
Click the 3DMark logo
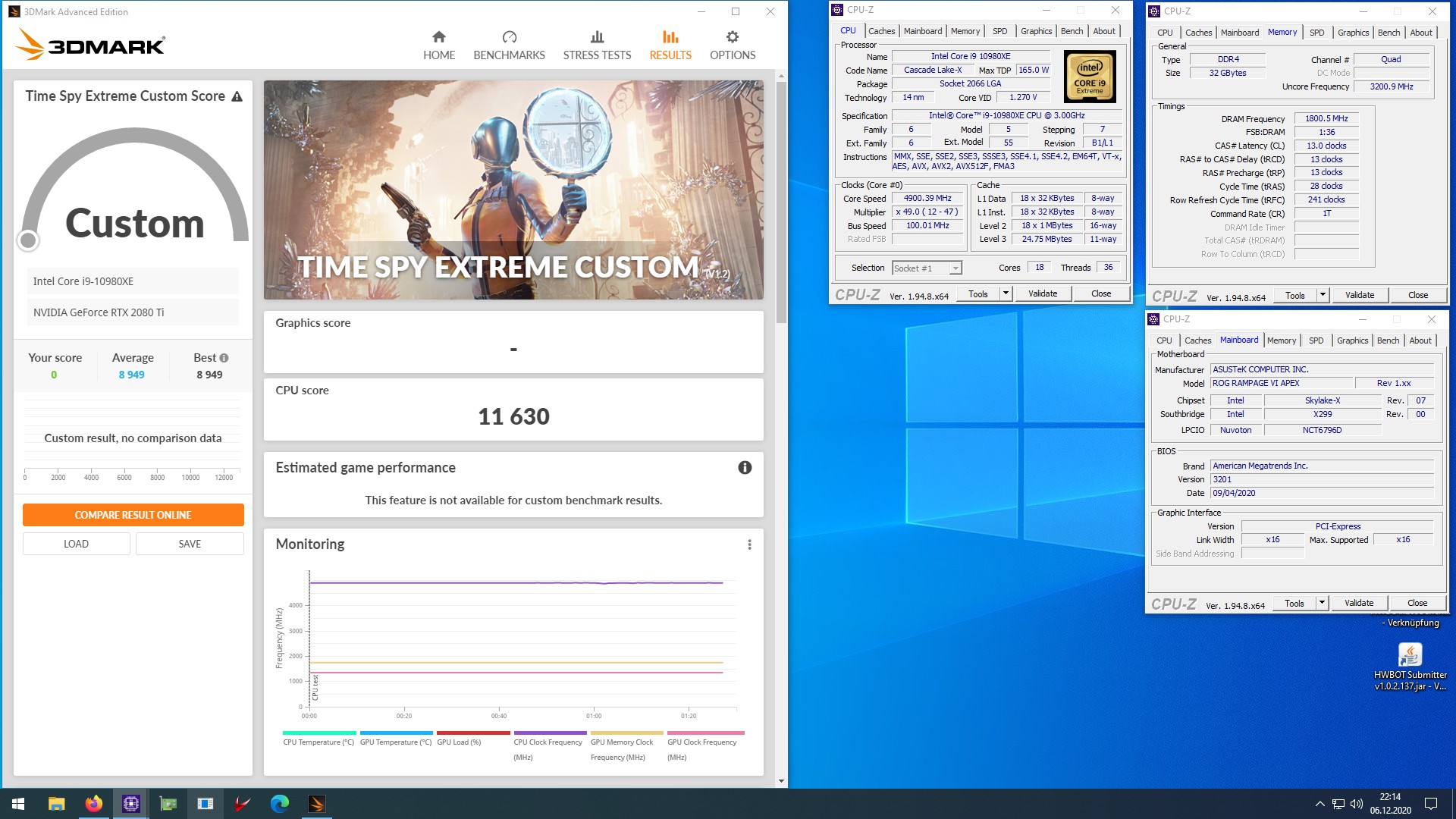coord(90,44)
